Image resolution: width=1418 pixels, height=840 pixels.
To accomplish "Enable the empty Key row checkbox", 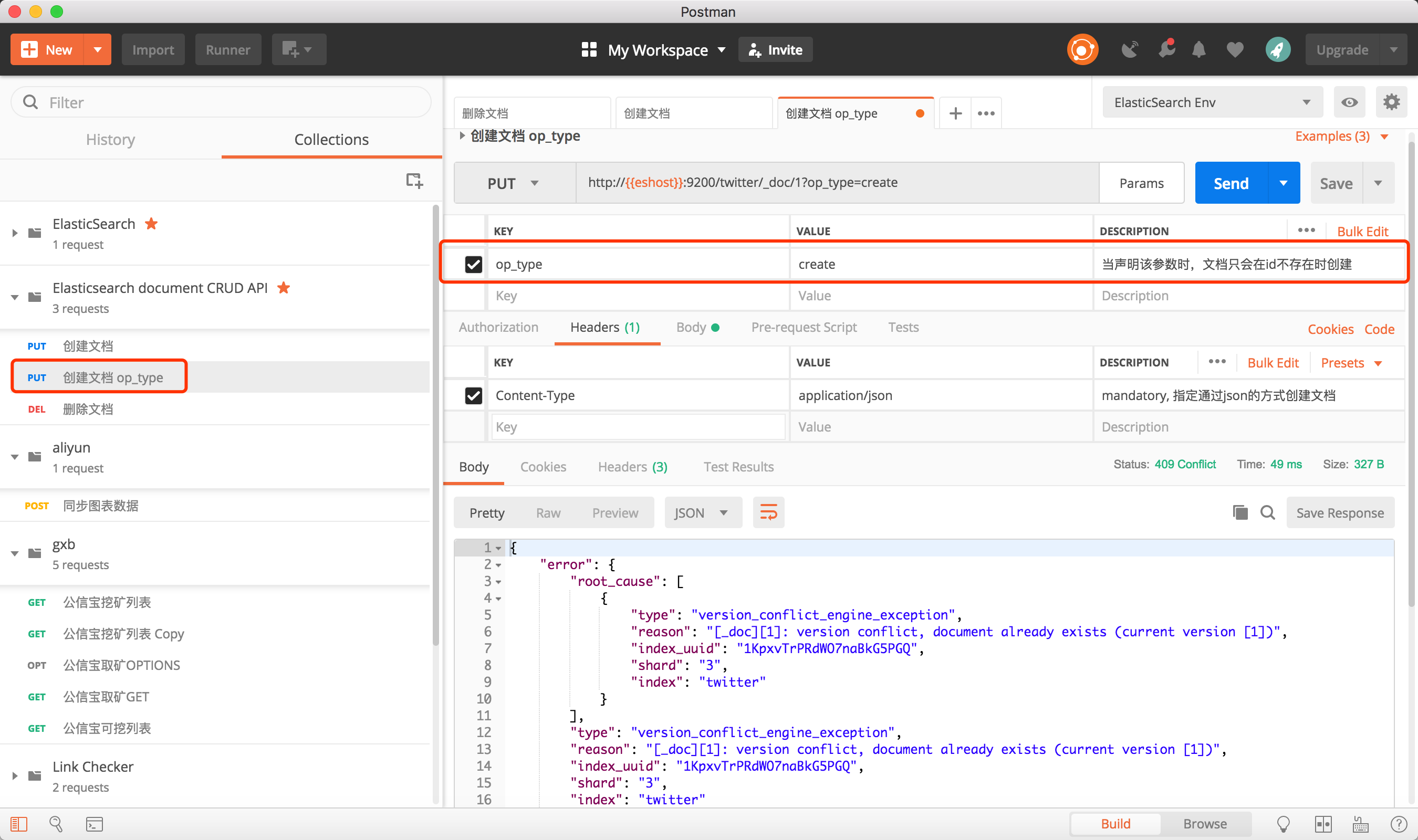I will (x=474, y=296).
